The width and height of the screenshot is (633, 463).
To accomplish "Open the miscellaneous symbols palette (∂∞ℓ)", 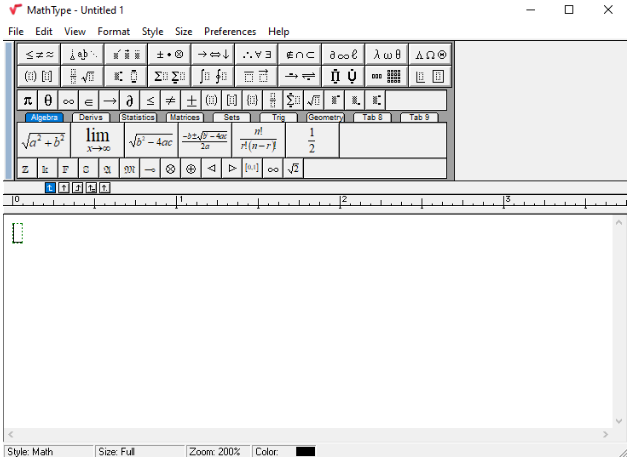I will (343, 54).
